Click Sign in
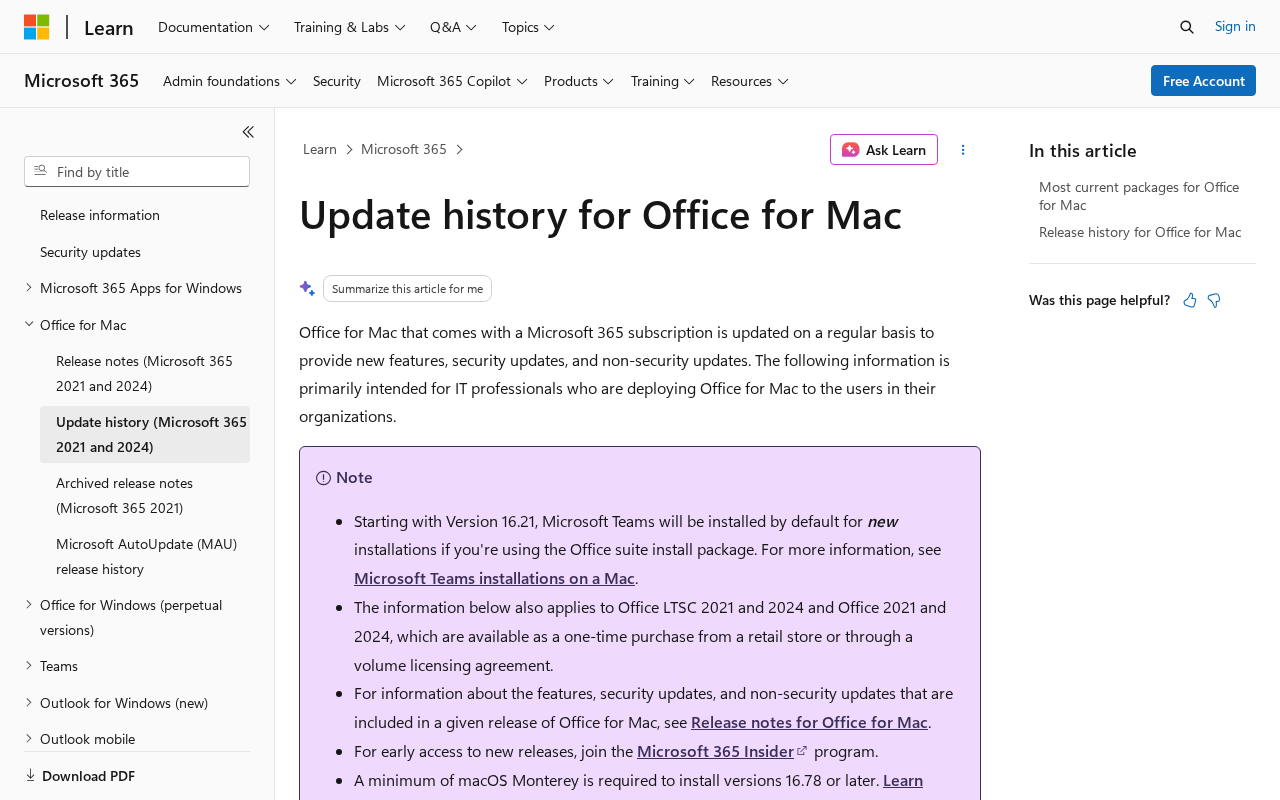 [x=1235, y=26]
